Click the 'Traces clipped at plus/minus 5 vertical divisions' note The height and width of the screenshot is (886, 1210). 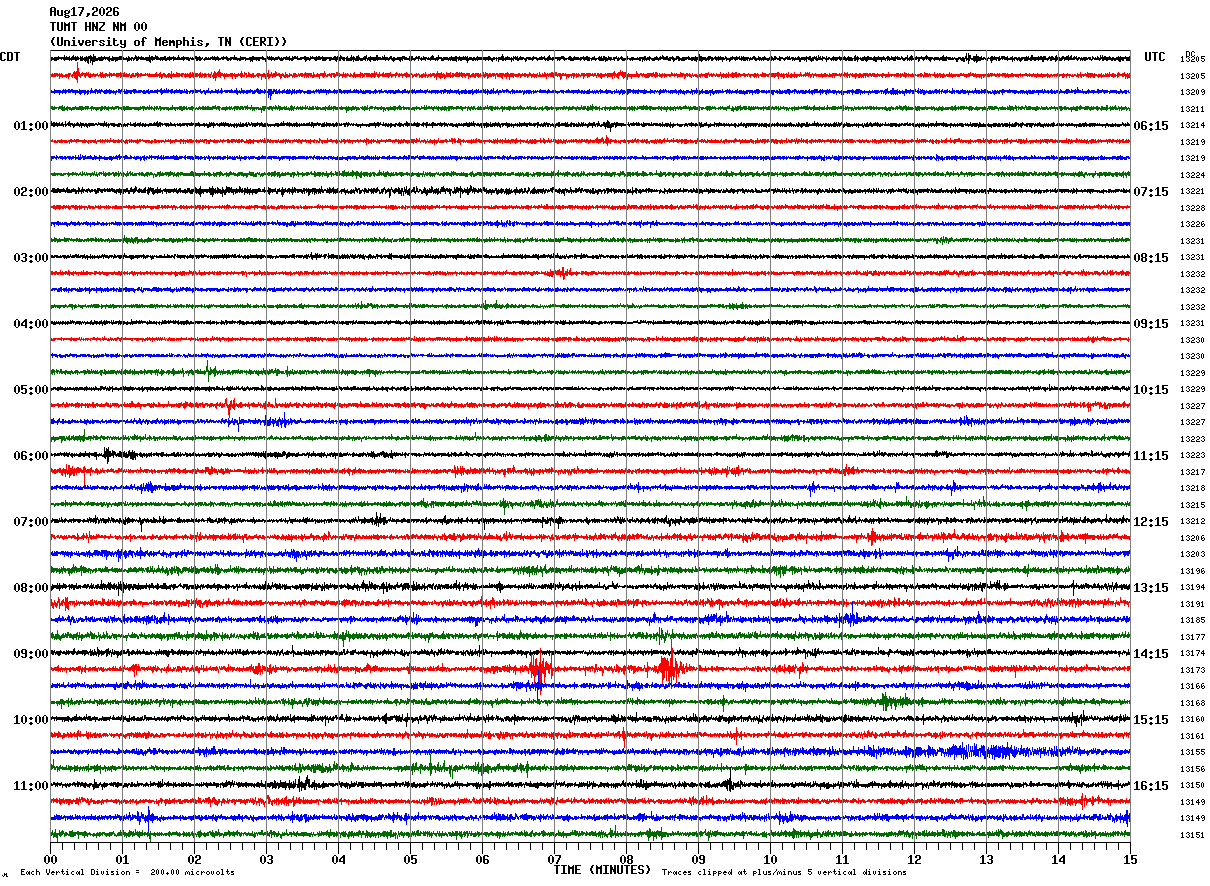784,873
